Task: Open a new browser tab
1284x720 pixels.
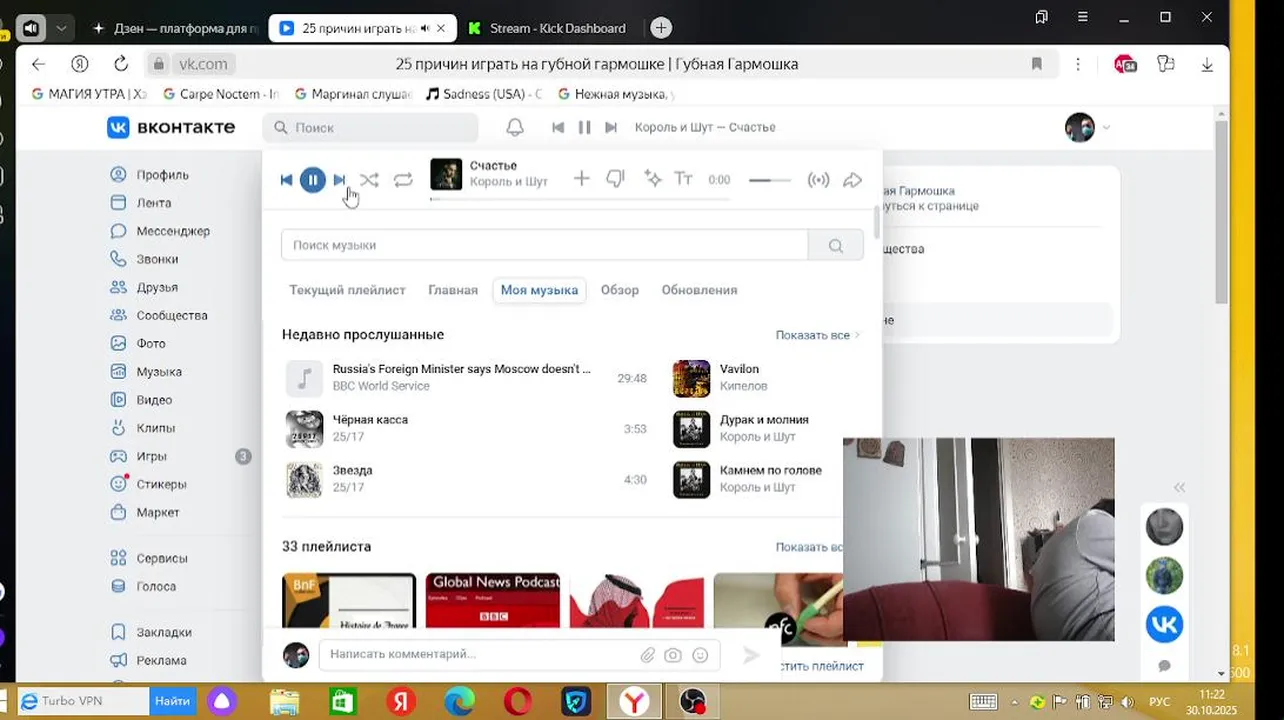Action: (x=661, y=28)
